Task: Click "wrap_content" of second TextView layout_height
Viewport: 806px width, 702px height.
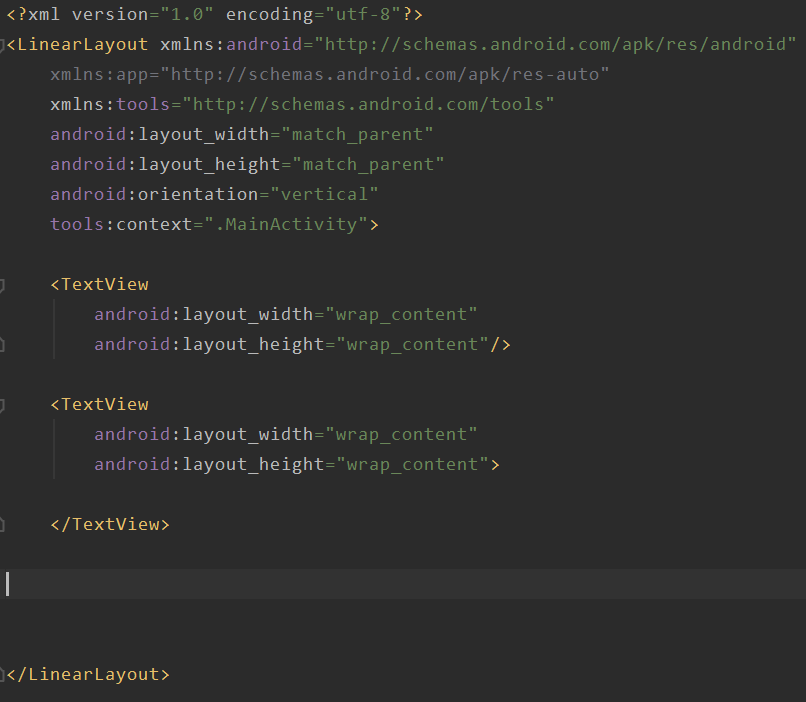Action: coord(412,465)
